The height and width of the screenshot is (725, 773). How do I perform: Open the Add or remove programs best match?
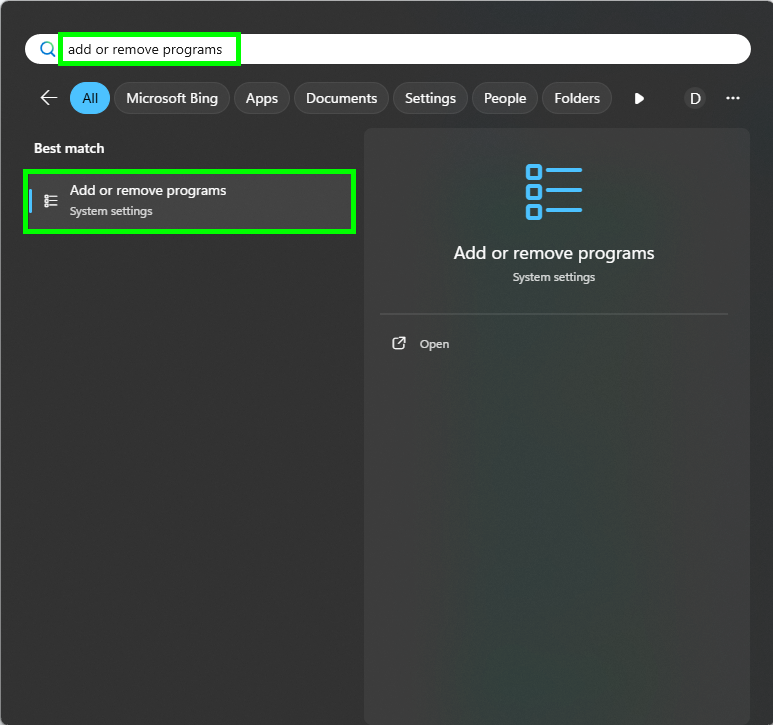190,200
